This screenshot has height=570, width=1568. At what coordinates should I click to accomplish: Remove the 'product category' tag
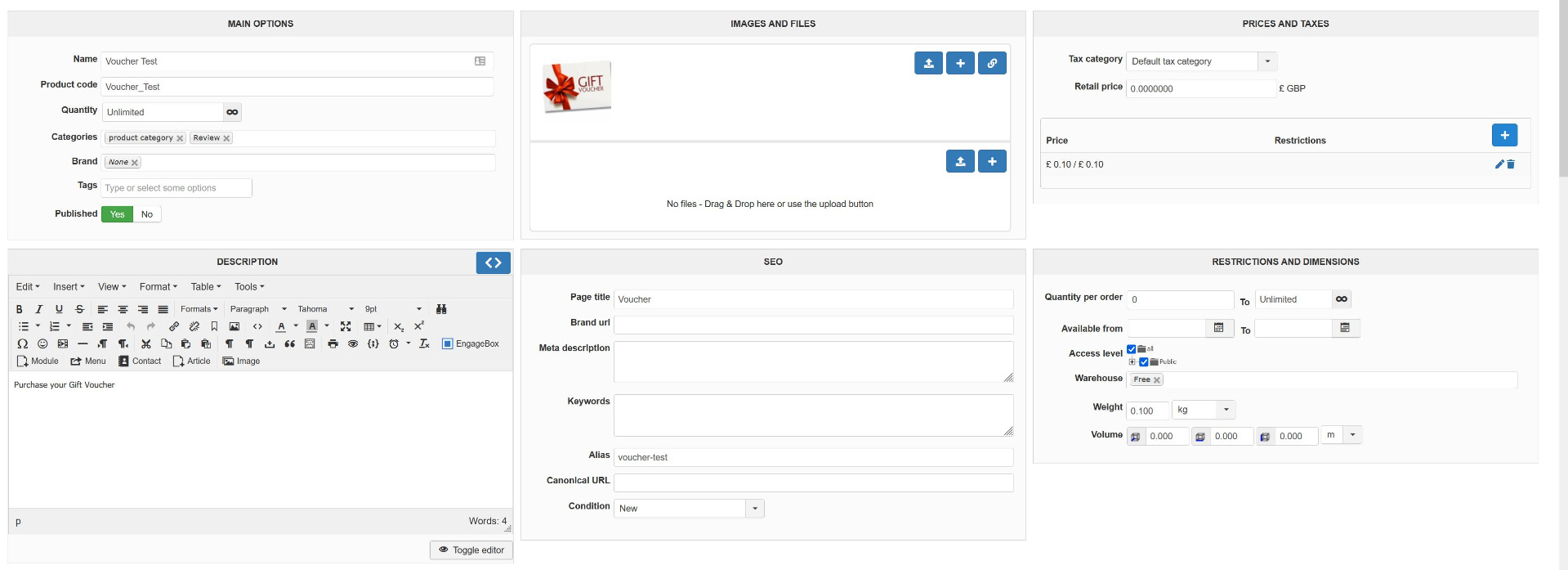180,138
